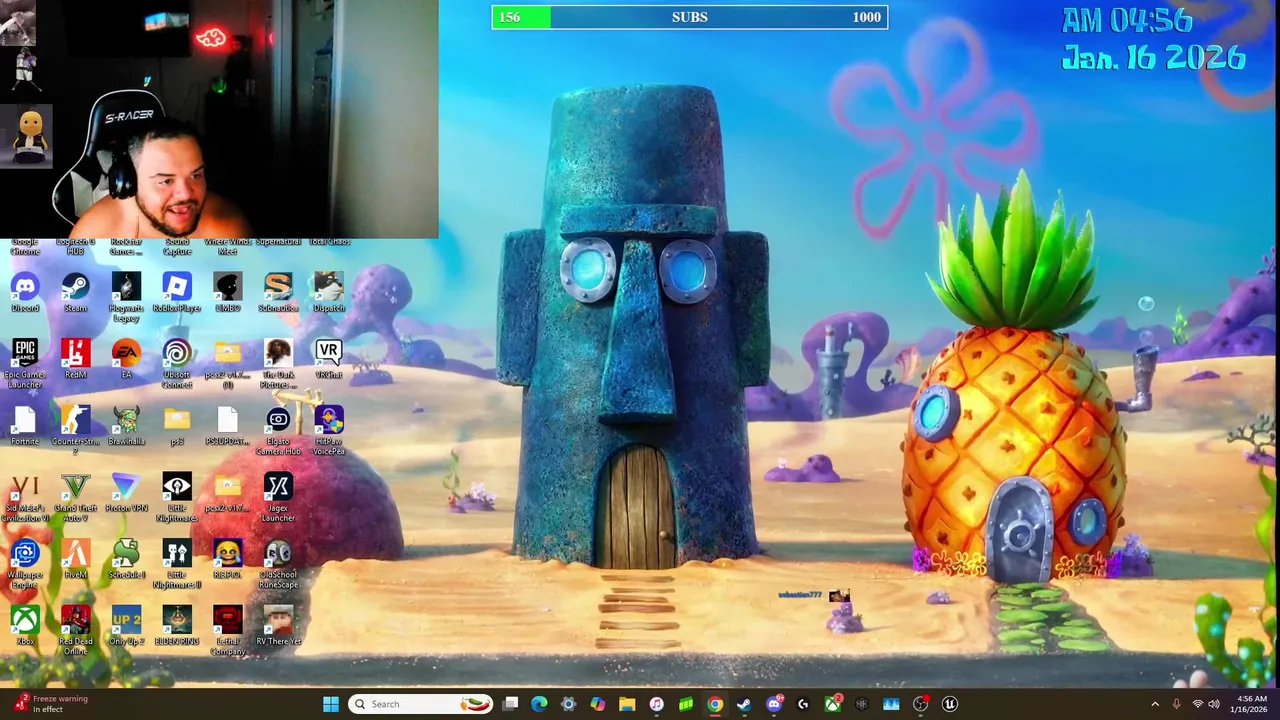Image resolution: width=1280 pixels, height=720 pixels.
Task: Launch Microsoft Edge from the taskbar
Action: (539, 704)
